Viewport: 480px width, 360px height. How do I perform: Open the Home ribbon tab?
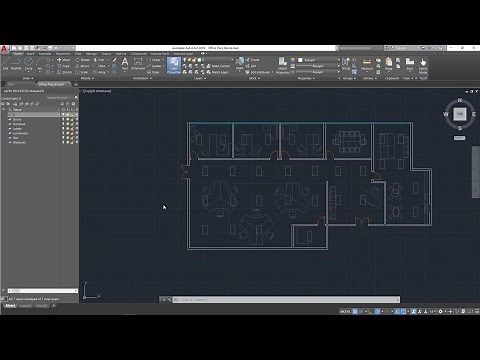click(x=18, y=54)
